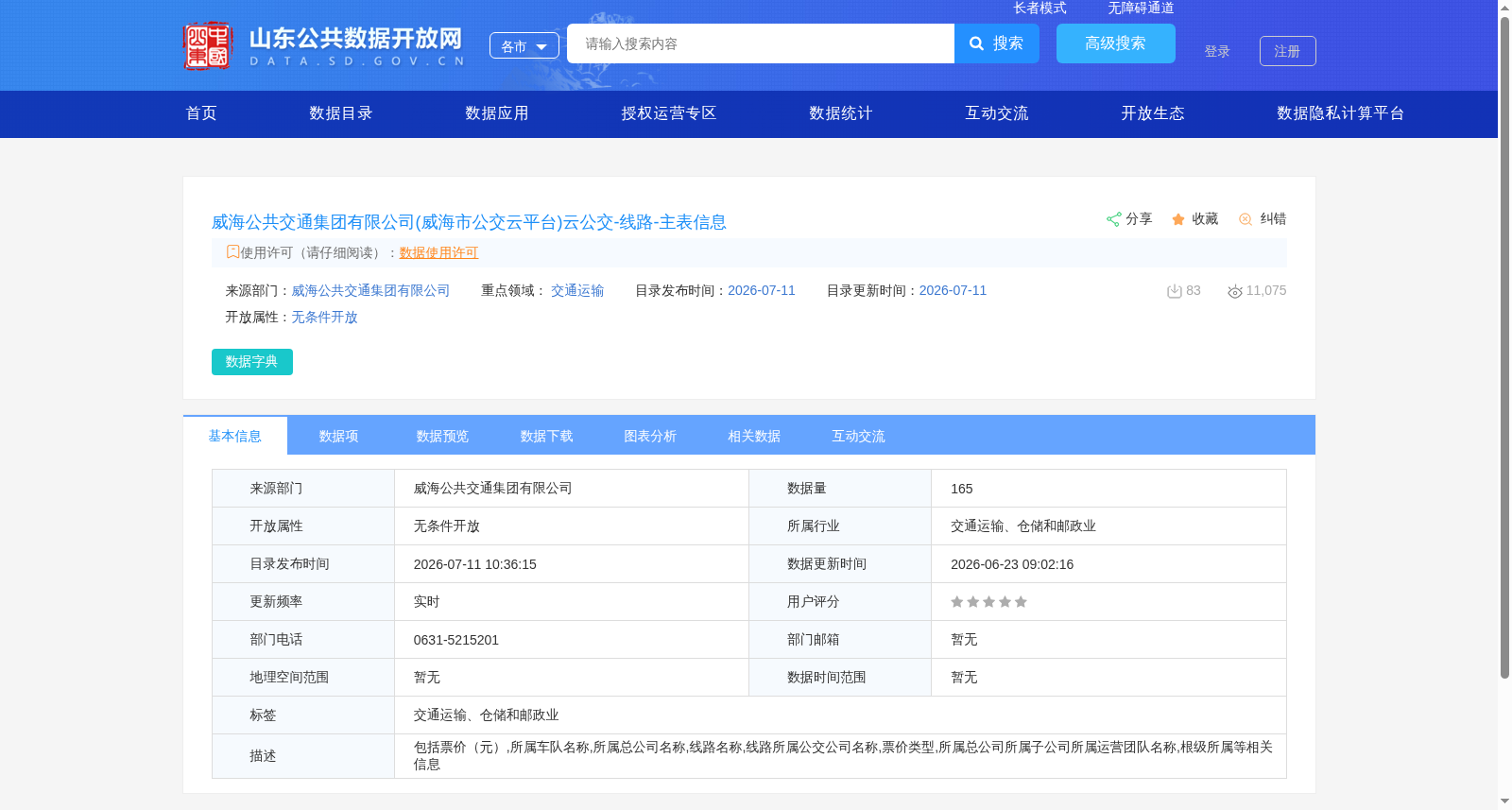Click the star icon for 收藏
Image resolution: width=1512 pixels, height=810 pixels.
(1178, 219)
